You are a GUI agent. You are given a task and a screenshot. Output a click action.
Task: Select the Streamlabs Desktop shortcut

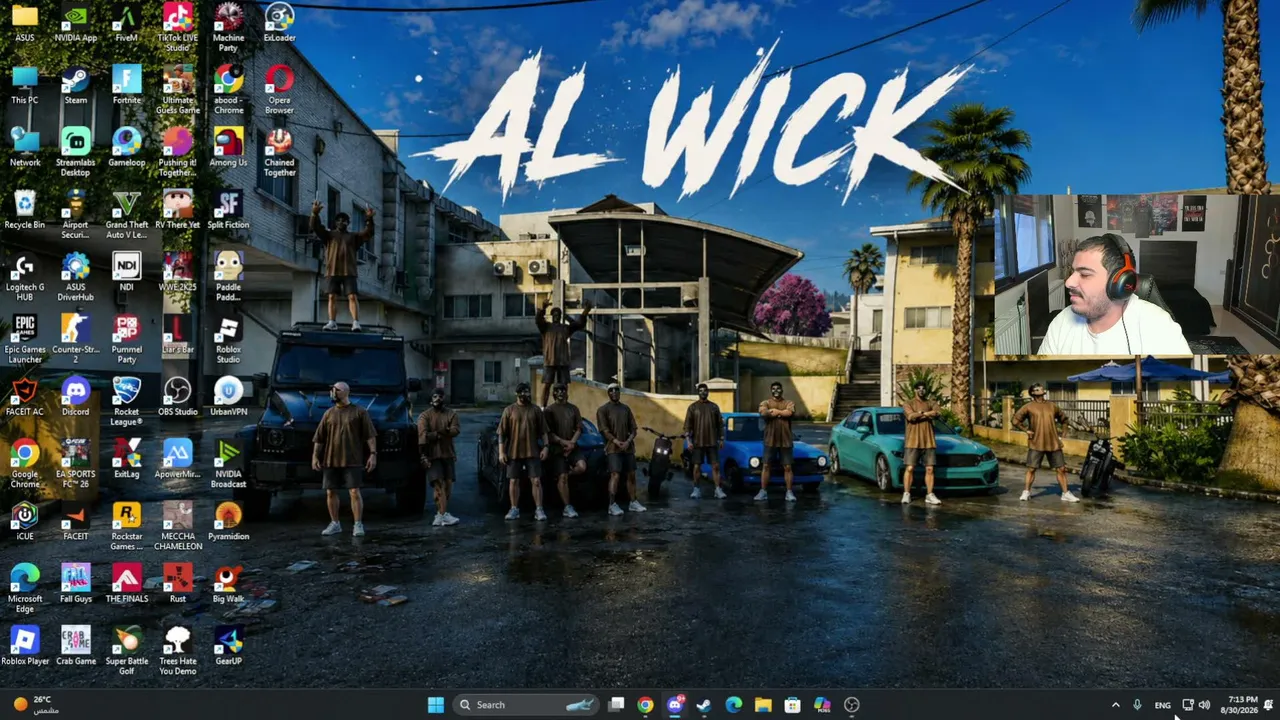click(76, 153)
